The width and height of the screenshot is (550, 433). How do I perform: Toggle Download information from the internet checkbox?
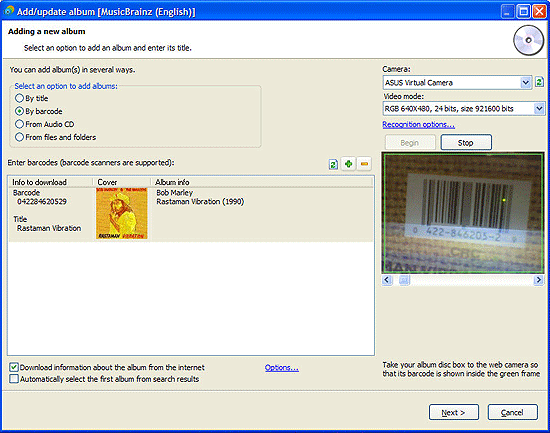[x=14, y=367]
